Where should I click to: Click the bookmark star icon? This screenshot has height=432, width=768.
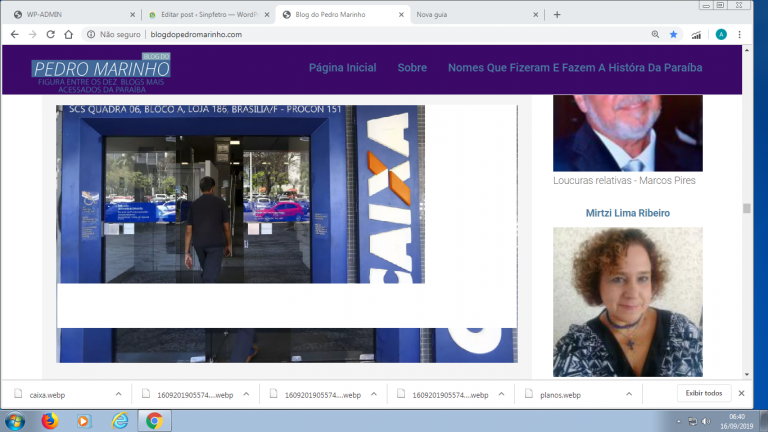point(673,34)
